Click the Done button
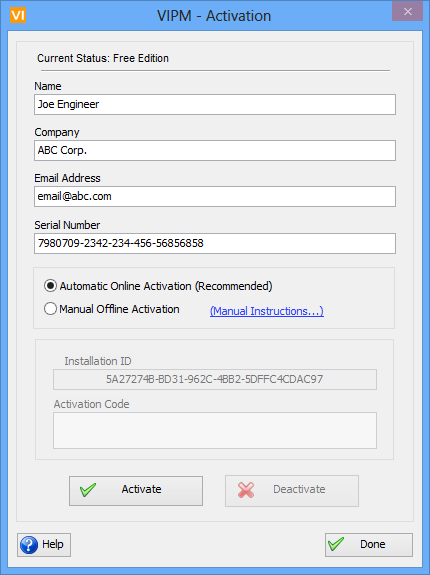430x575 pixels. 369,545
